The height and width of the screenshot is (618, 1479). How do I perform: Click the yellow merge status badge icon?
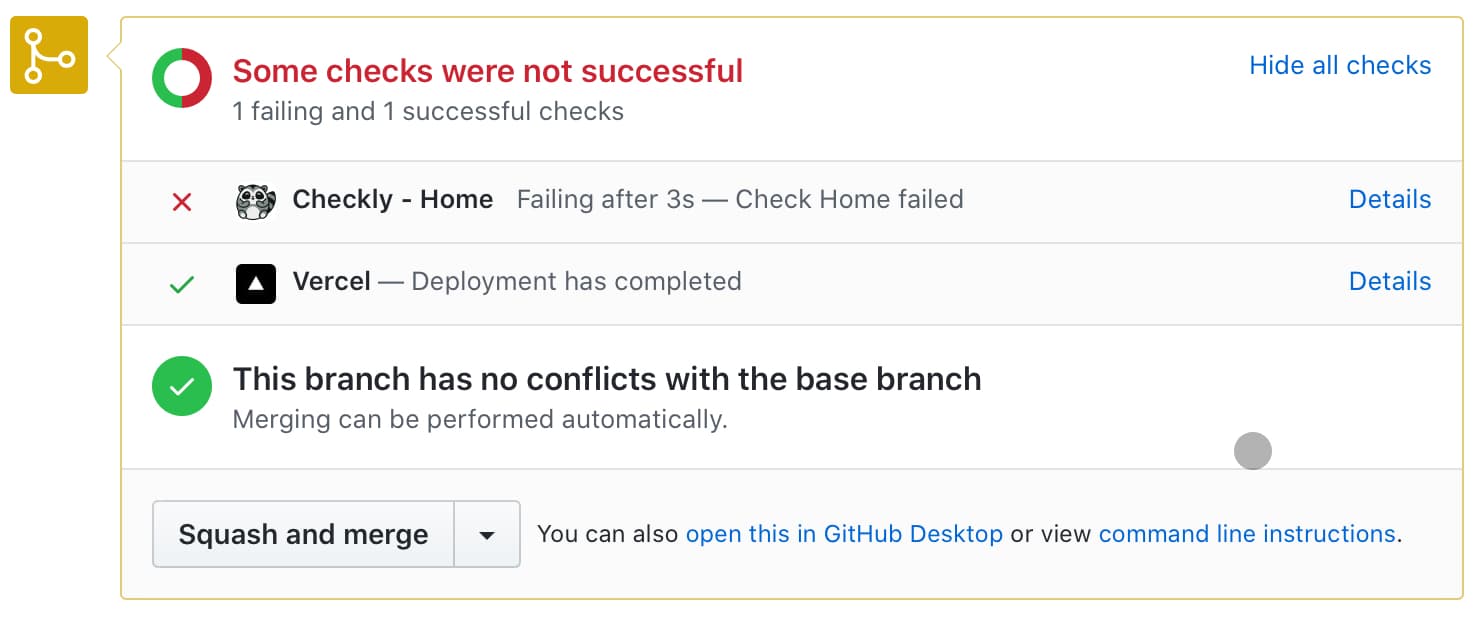[49, 56]
